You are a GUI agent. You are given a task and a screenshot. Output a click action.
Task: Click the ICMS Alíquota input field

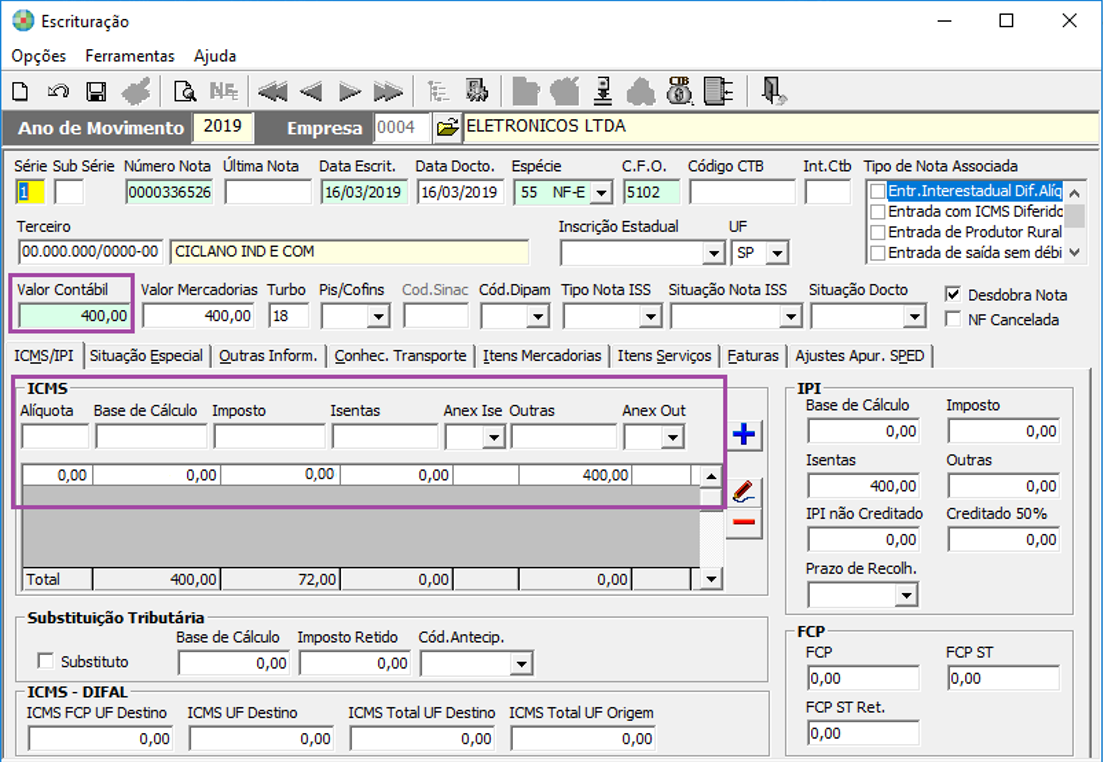(x=55, y=437)
